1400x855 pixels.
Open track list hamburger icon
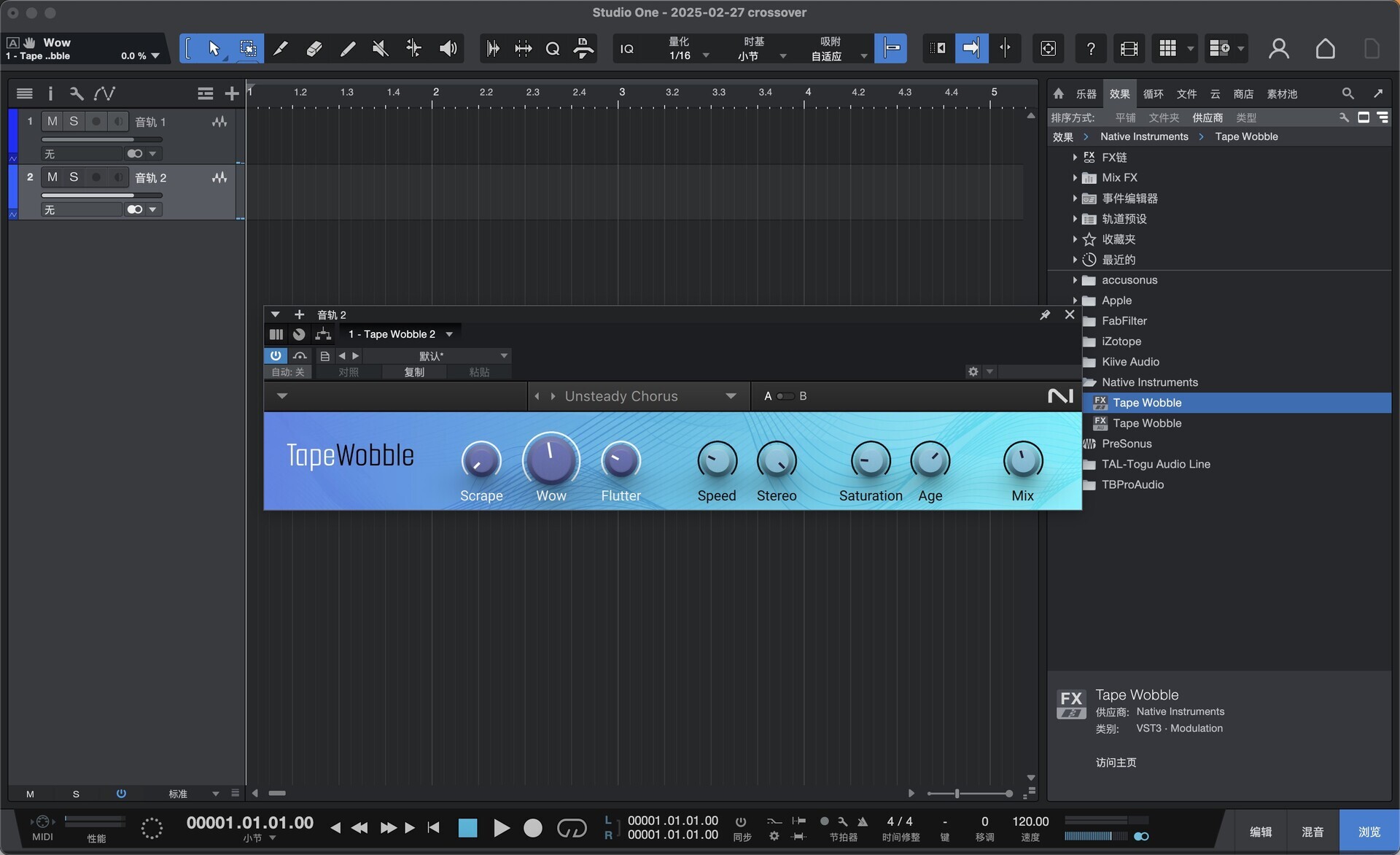coord(24,93)
